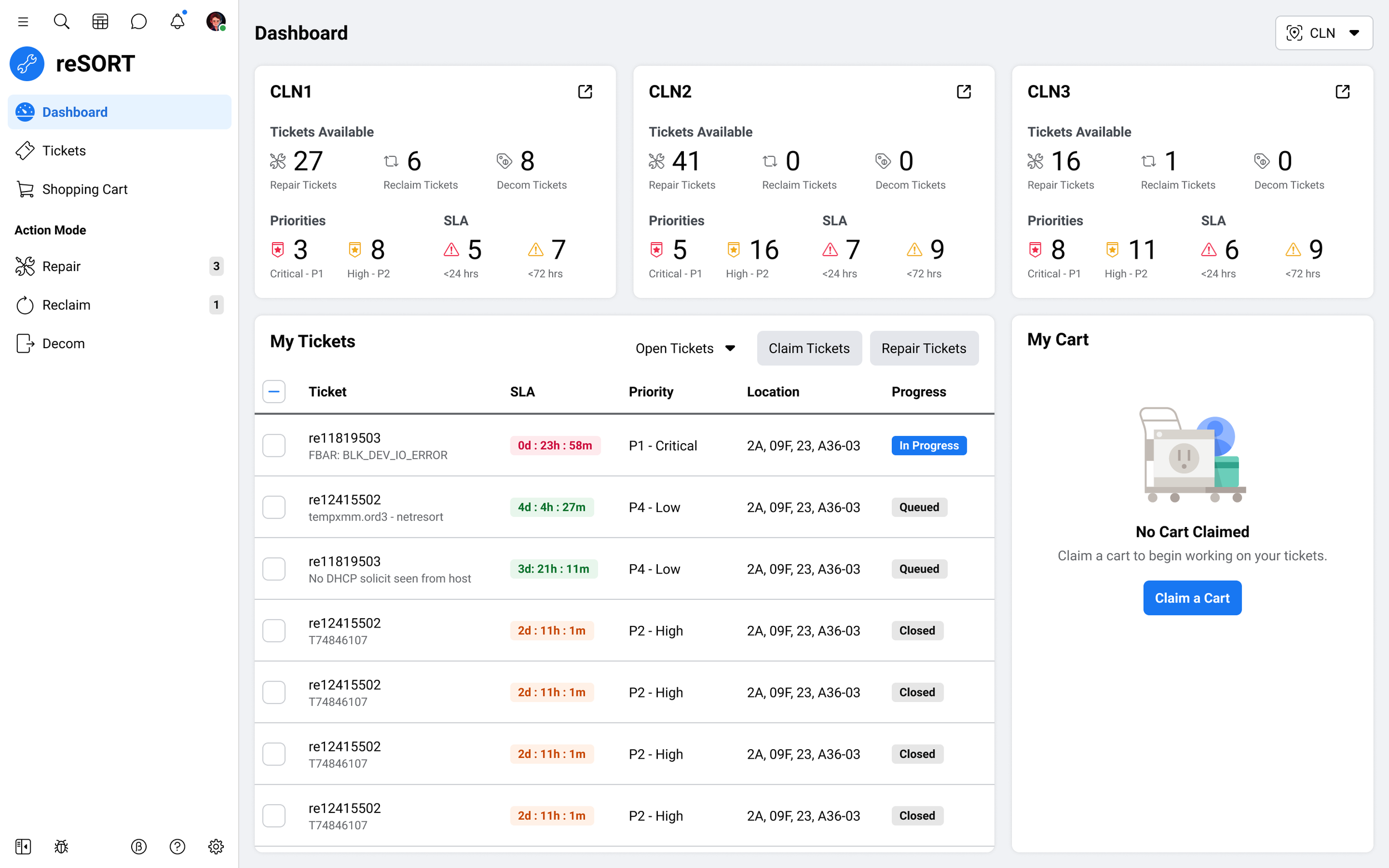Click the In Progress status badge

(928, 445)
